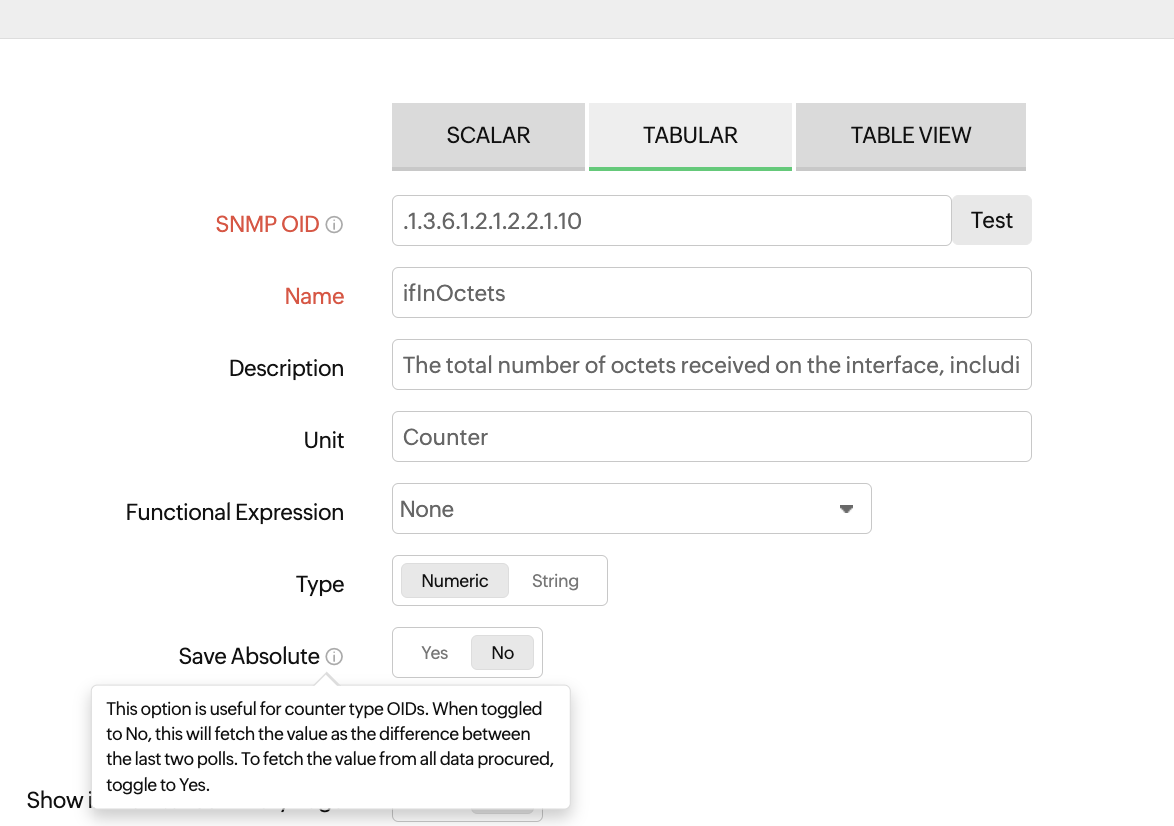Click inside the Description text field

pos(710,365)
